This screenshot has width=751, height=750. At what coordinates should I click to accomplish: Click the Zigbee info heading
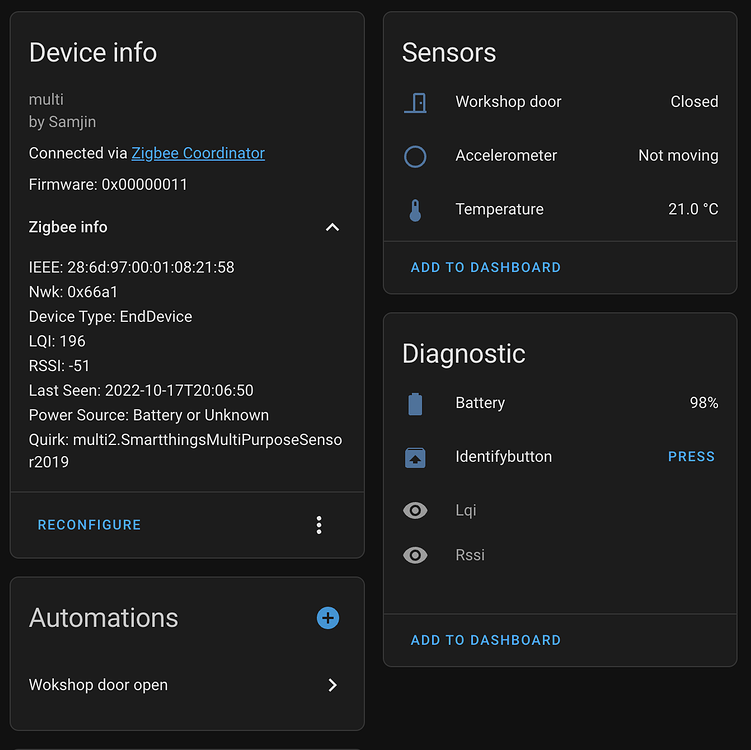pos(68,227)
